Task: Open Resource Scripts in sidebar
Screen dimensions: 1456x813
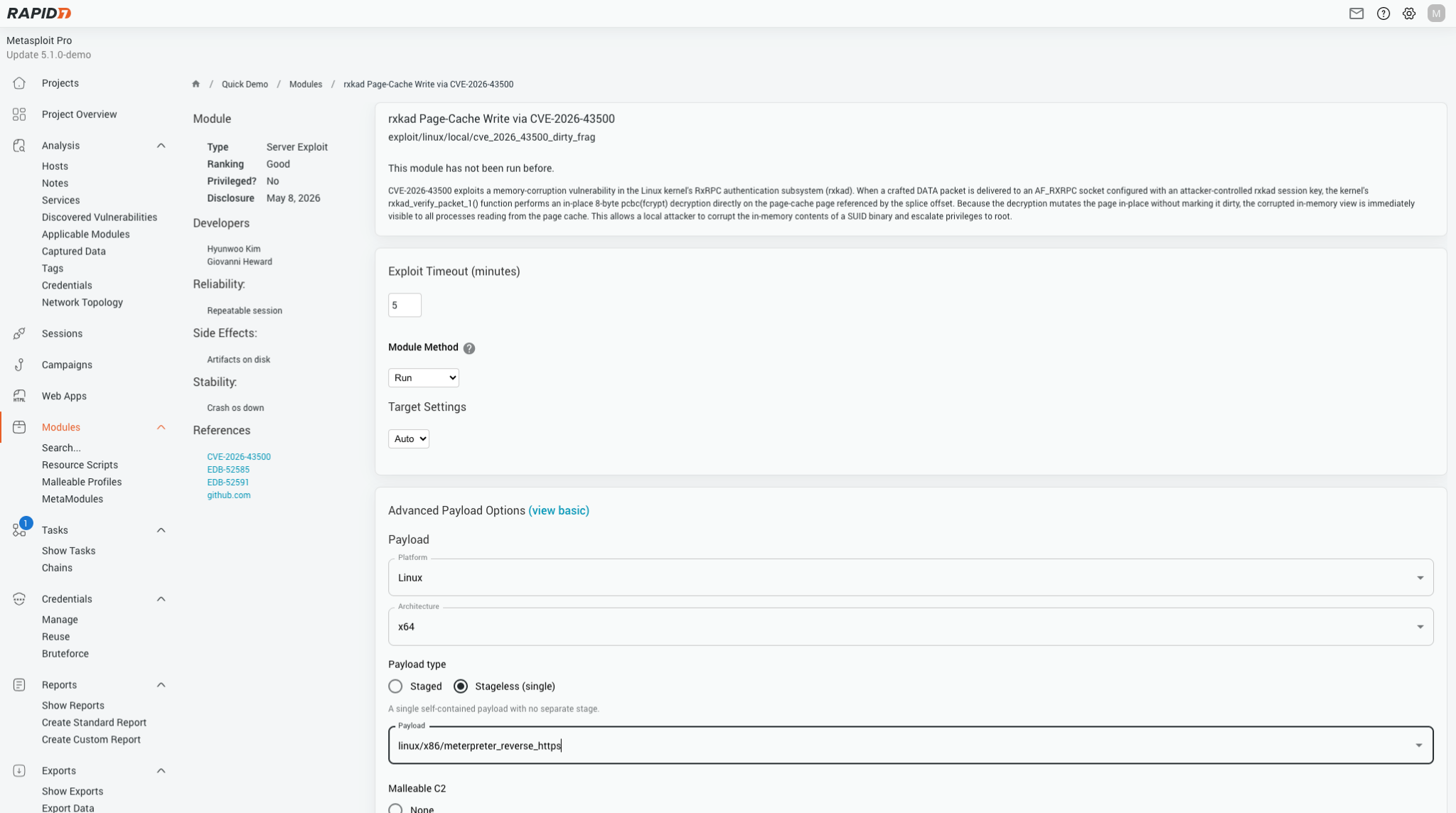Action: tap(80, 465)
